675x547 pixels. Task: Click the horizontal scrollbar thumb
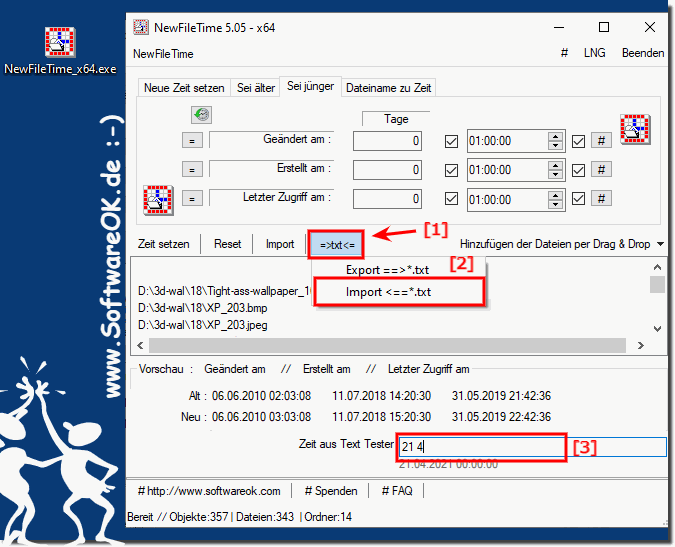coord(387,345)
